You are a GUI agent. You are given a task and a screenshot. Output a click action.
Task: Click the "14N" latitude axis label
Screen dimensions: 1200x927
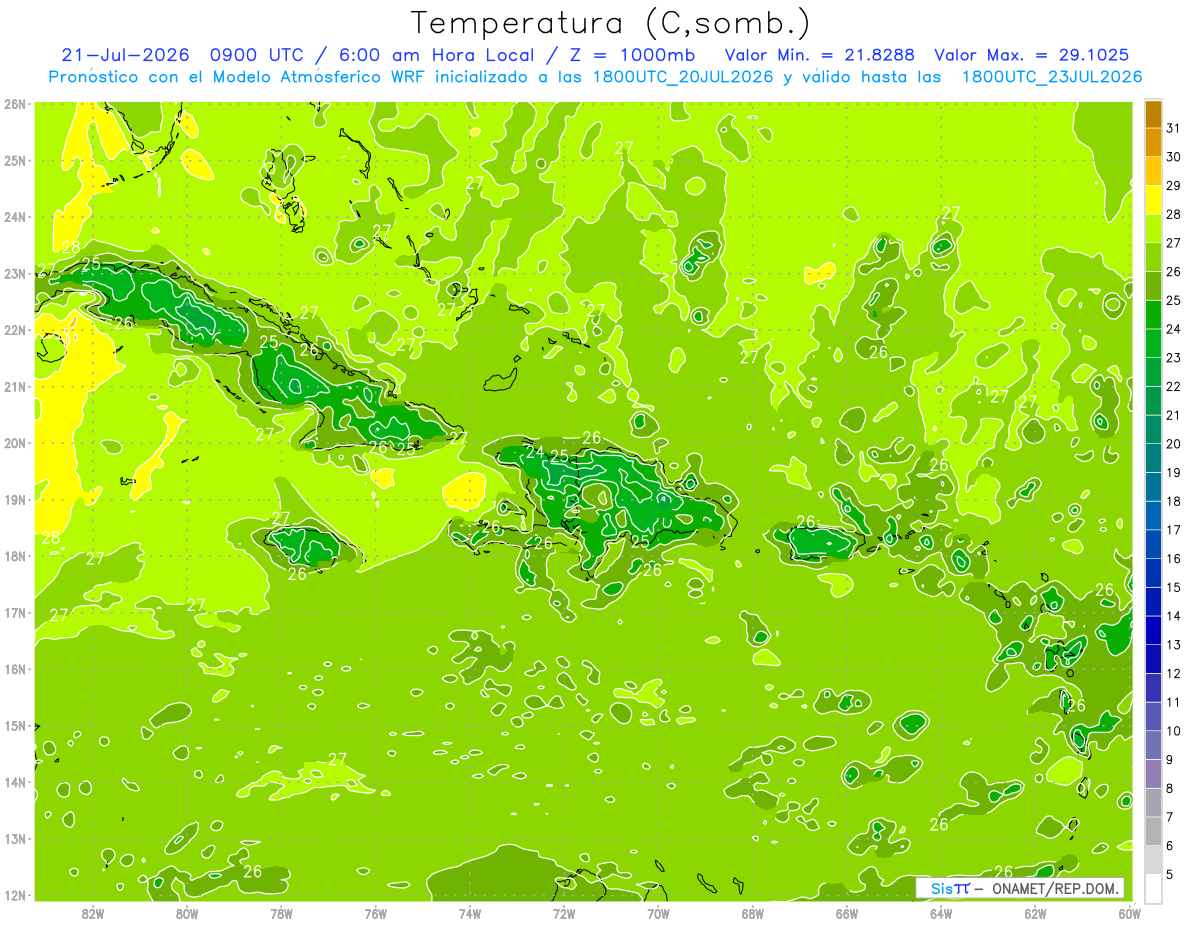pyautogui.click(x=14, y=782)
